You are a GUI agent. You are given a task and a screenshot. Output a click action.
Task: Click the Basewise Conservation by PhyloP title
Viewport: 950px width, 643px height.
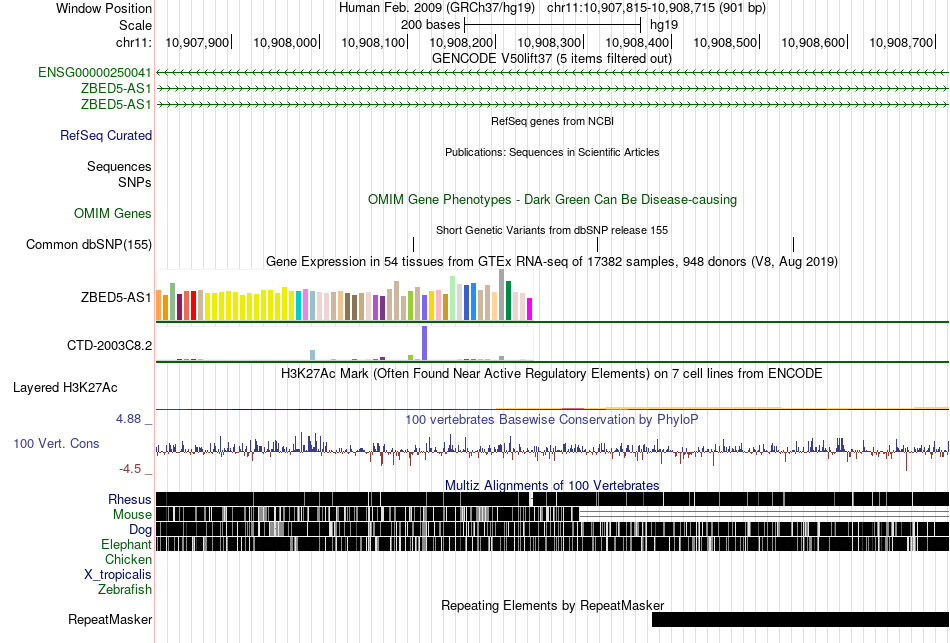pyautogui.click(x=552, y=419)
